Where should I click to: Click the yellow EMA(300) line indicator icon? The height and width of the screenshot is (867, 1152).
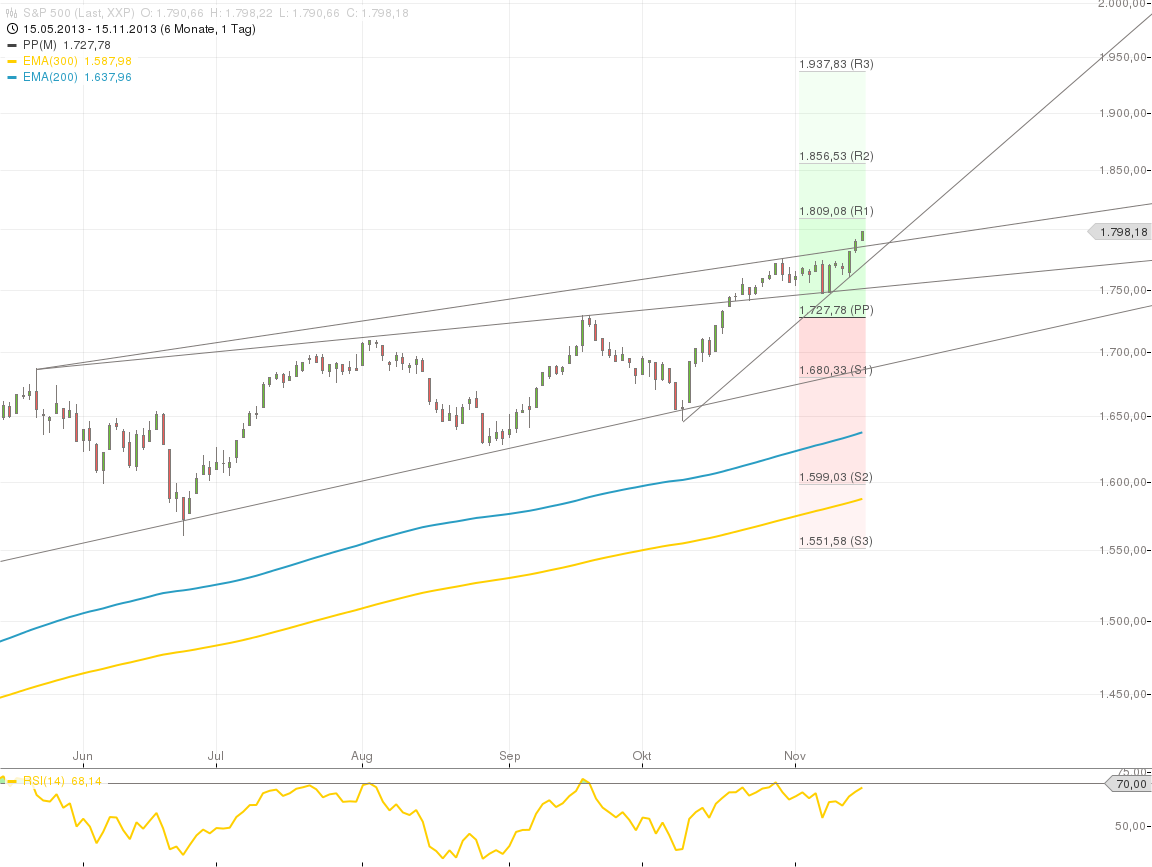(x=12, y=60)
